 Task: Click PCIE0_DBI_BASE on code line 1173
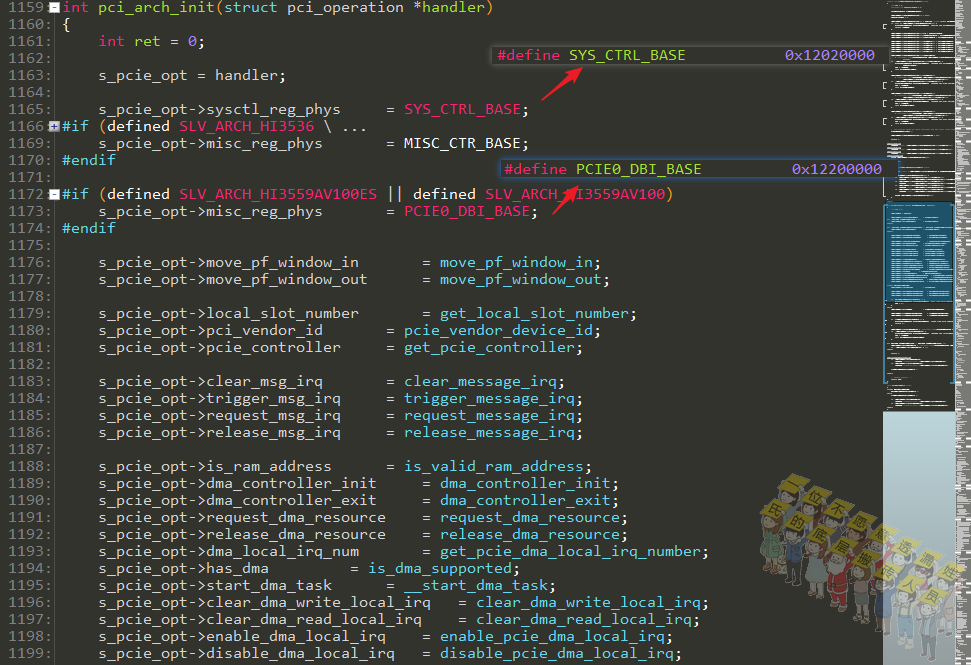click(x=467, y=212)
